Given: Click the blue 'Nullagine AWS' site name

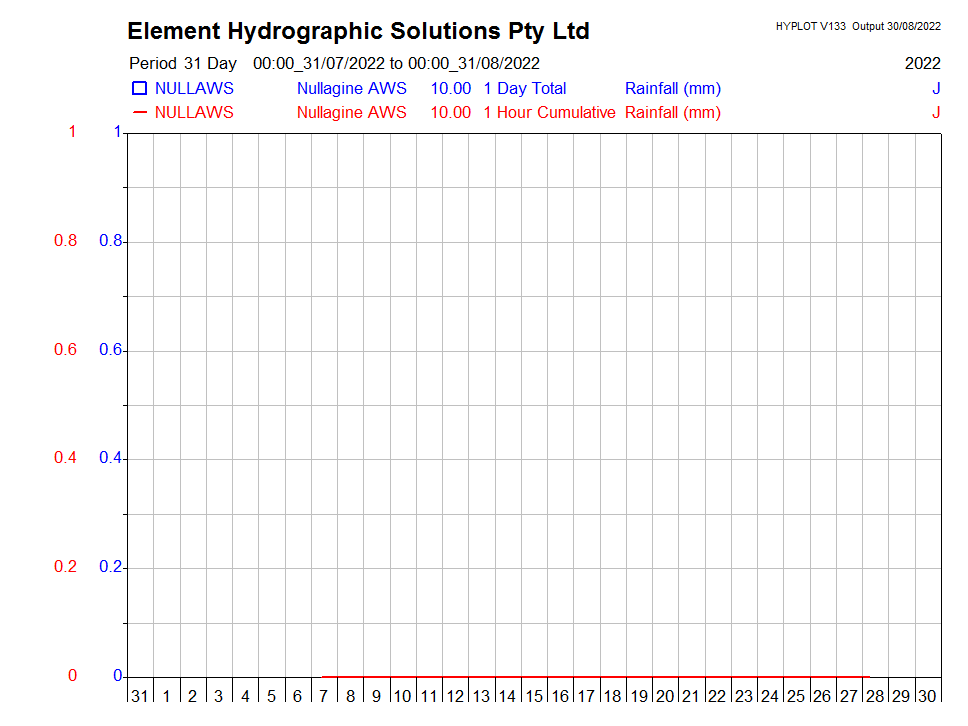Looking at the screenshot, I should coord(351,89).
